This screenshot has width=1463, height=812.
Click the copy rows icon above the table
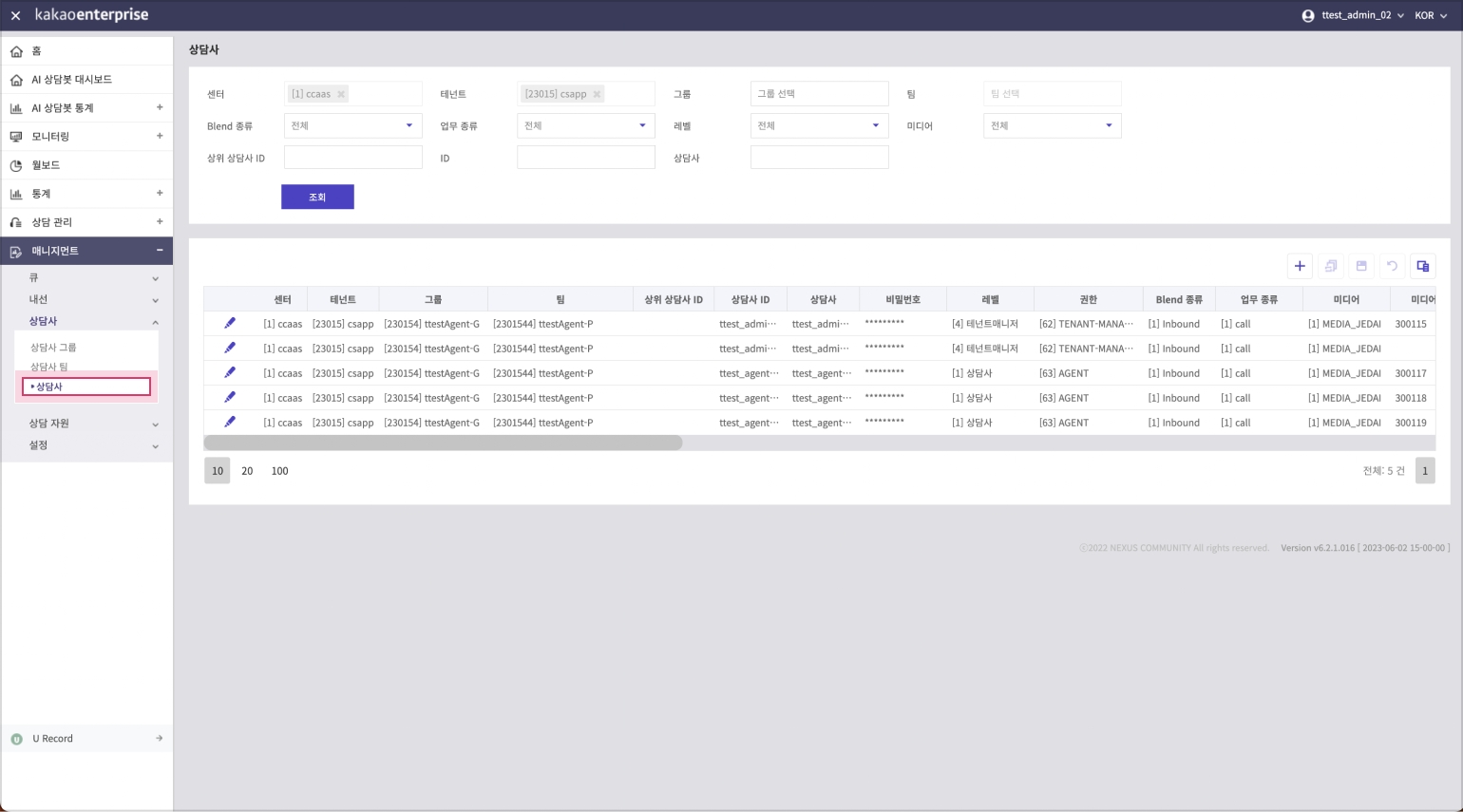pyautogui.click(x=1331, y=266)
